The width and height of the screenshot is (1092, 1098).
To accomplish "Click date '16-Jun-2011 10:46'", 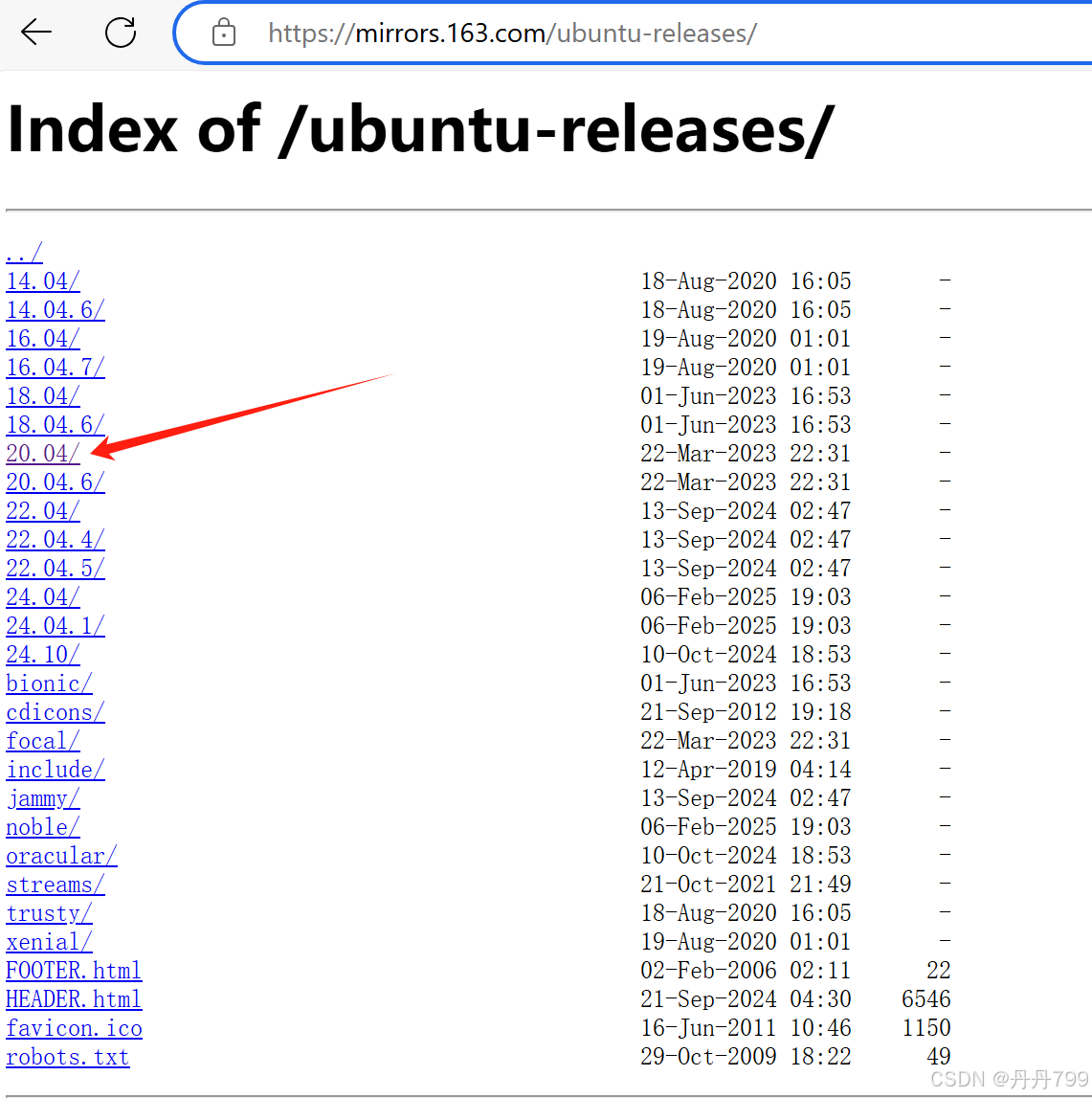I will click(x=746, y=1028).
